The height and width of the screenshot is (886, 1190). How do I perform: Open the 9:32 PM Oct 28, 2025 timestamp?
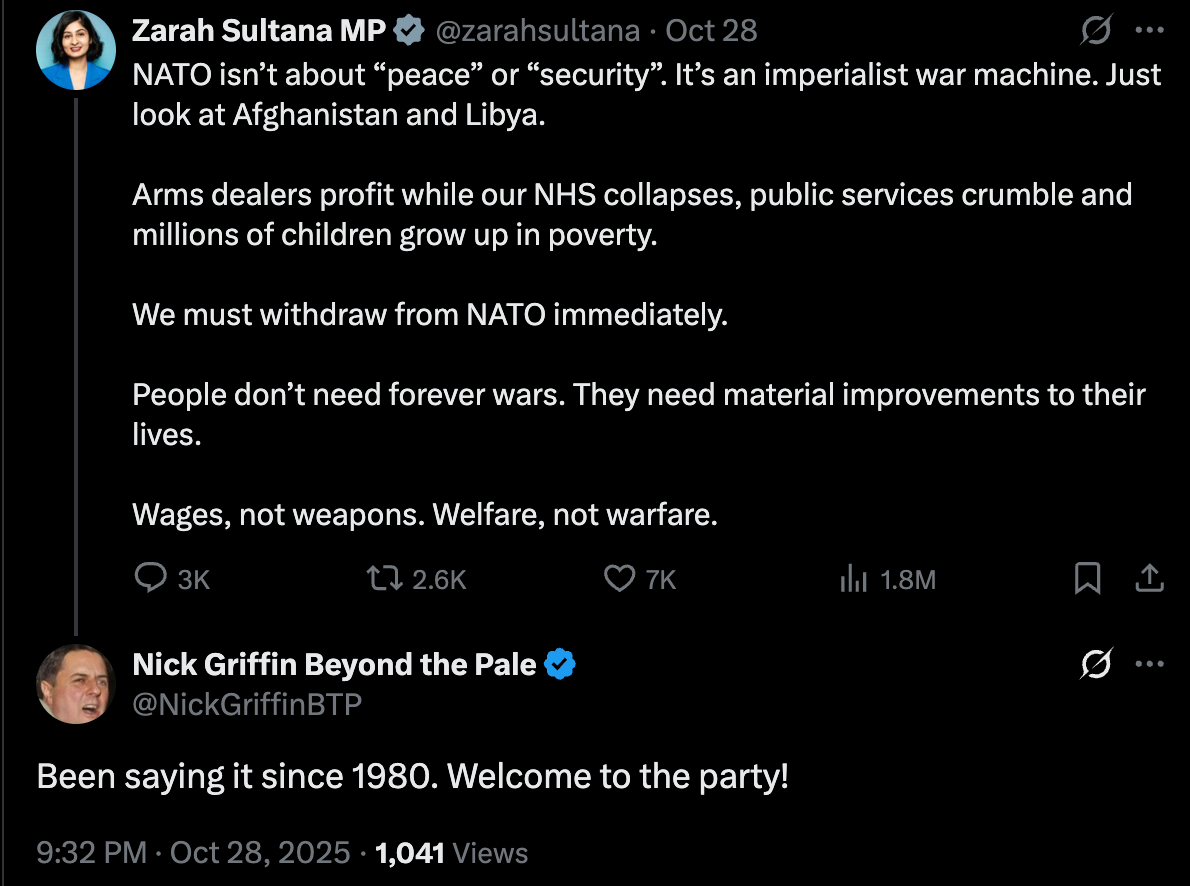coord(193,853)
